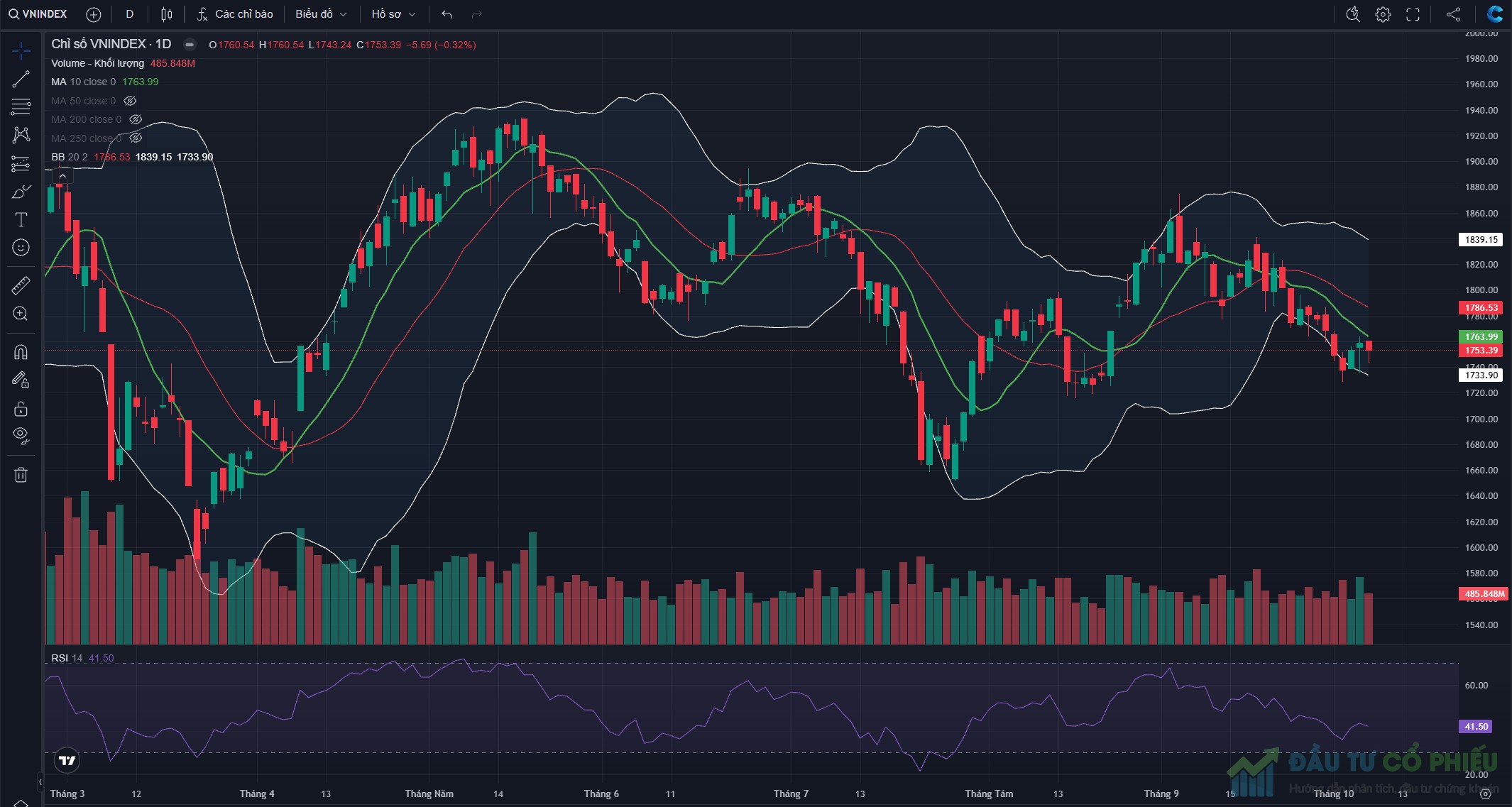The image size is (1512, 807).
Task: Show the hidden MA 200 indicator
Action: [x=136, y=119]
